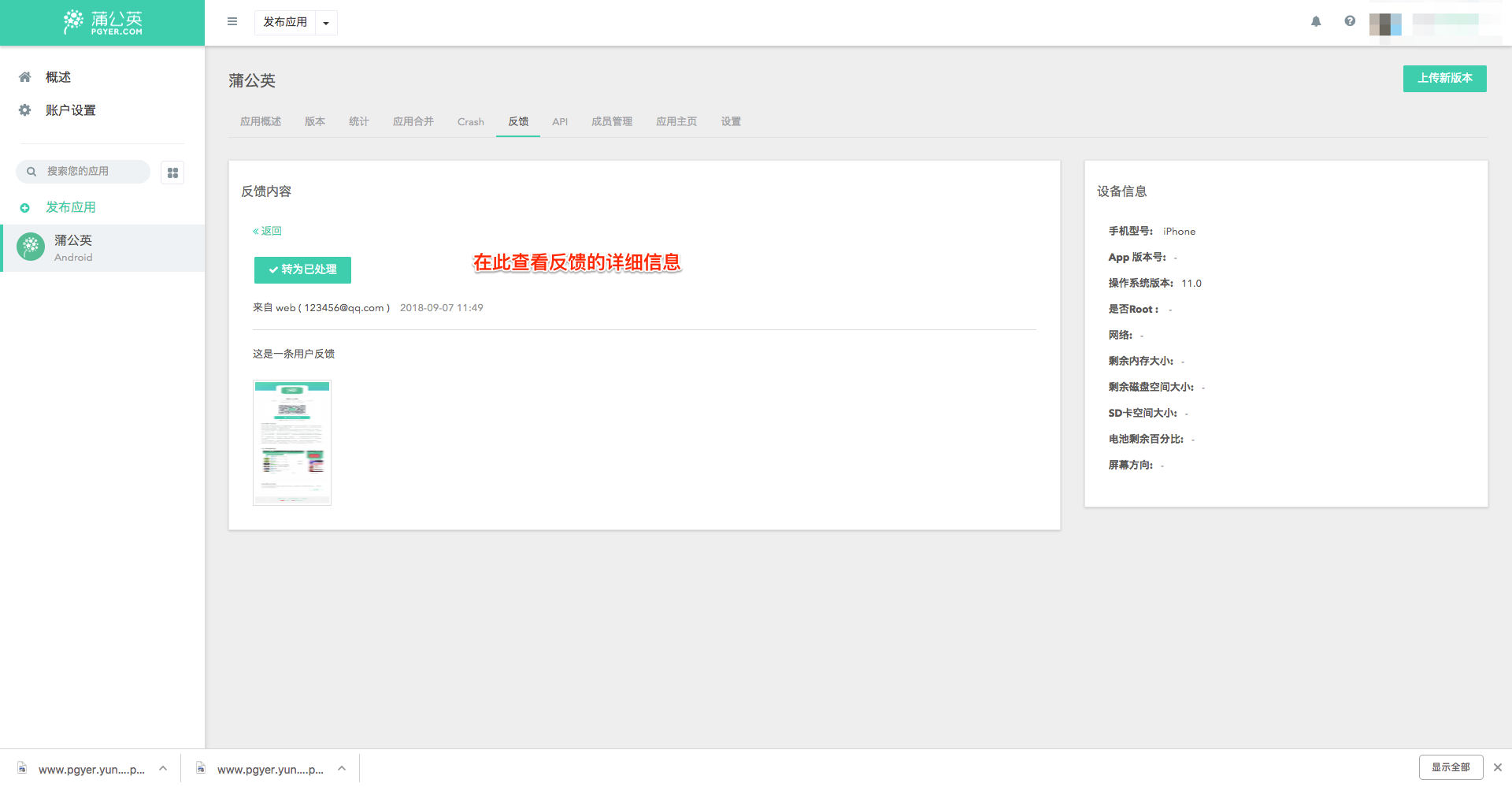Switch to the Crash tab
1512x787 pixels.
point(471,121)
